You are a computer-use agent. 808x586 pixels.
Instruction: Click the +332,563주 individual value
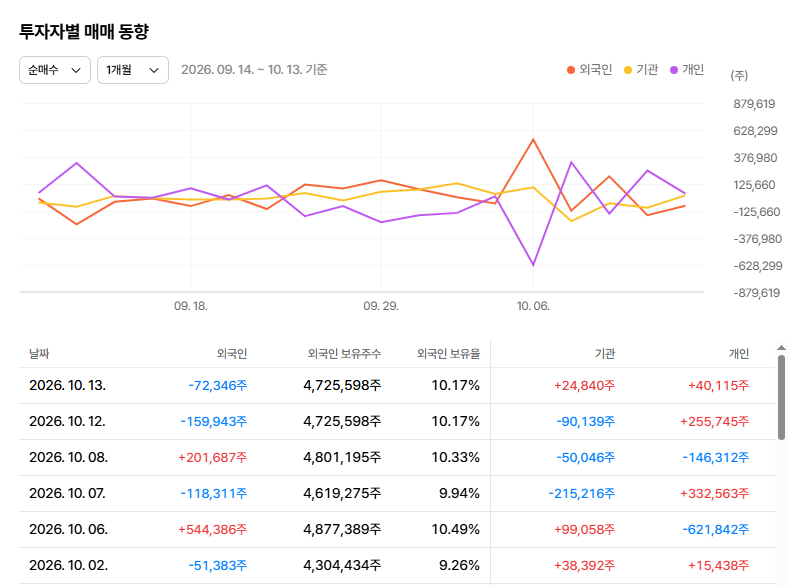click(715, 494)
